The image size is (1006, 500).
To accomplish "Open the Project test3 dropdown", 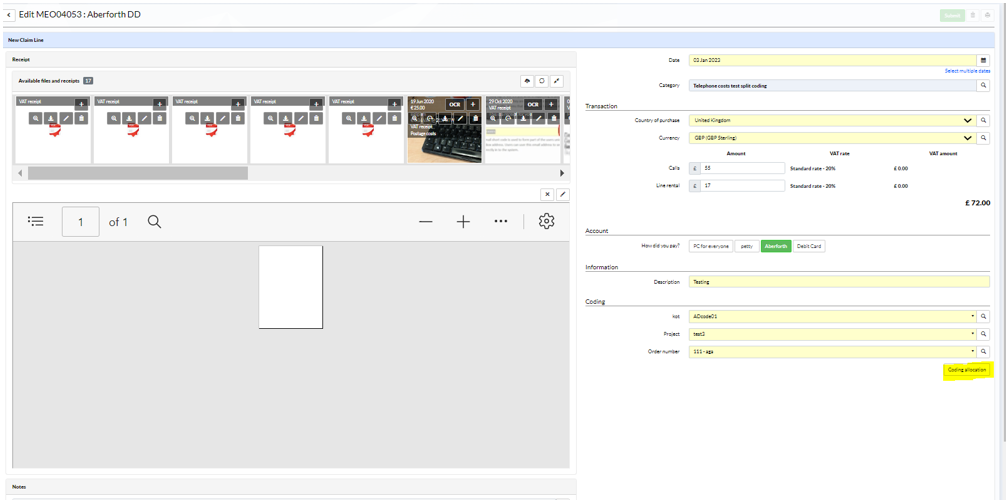I will [x=971, y=334].
